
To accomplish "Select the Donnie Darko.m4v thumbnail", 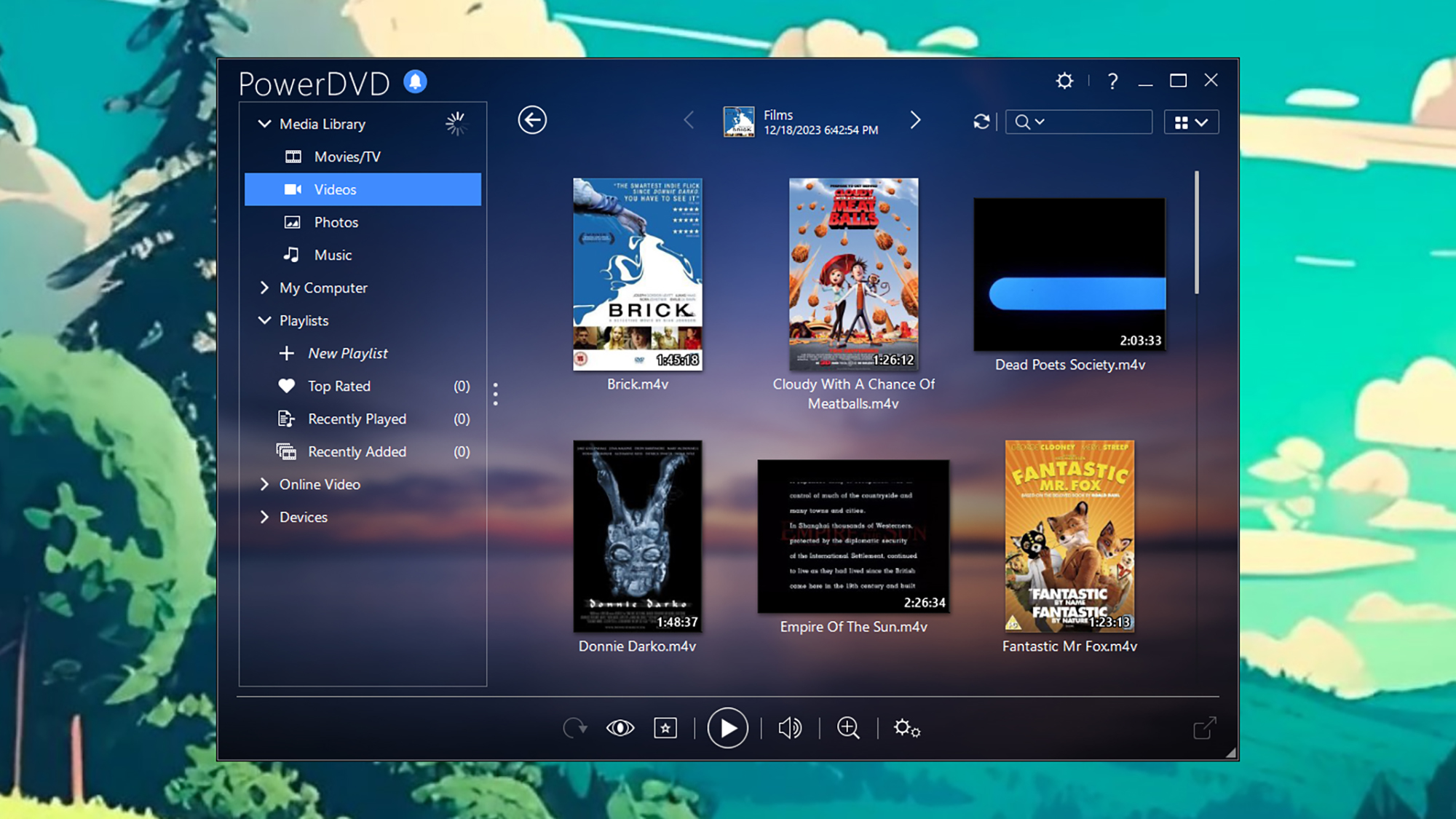I will 637,536.
